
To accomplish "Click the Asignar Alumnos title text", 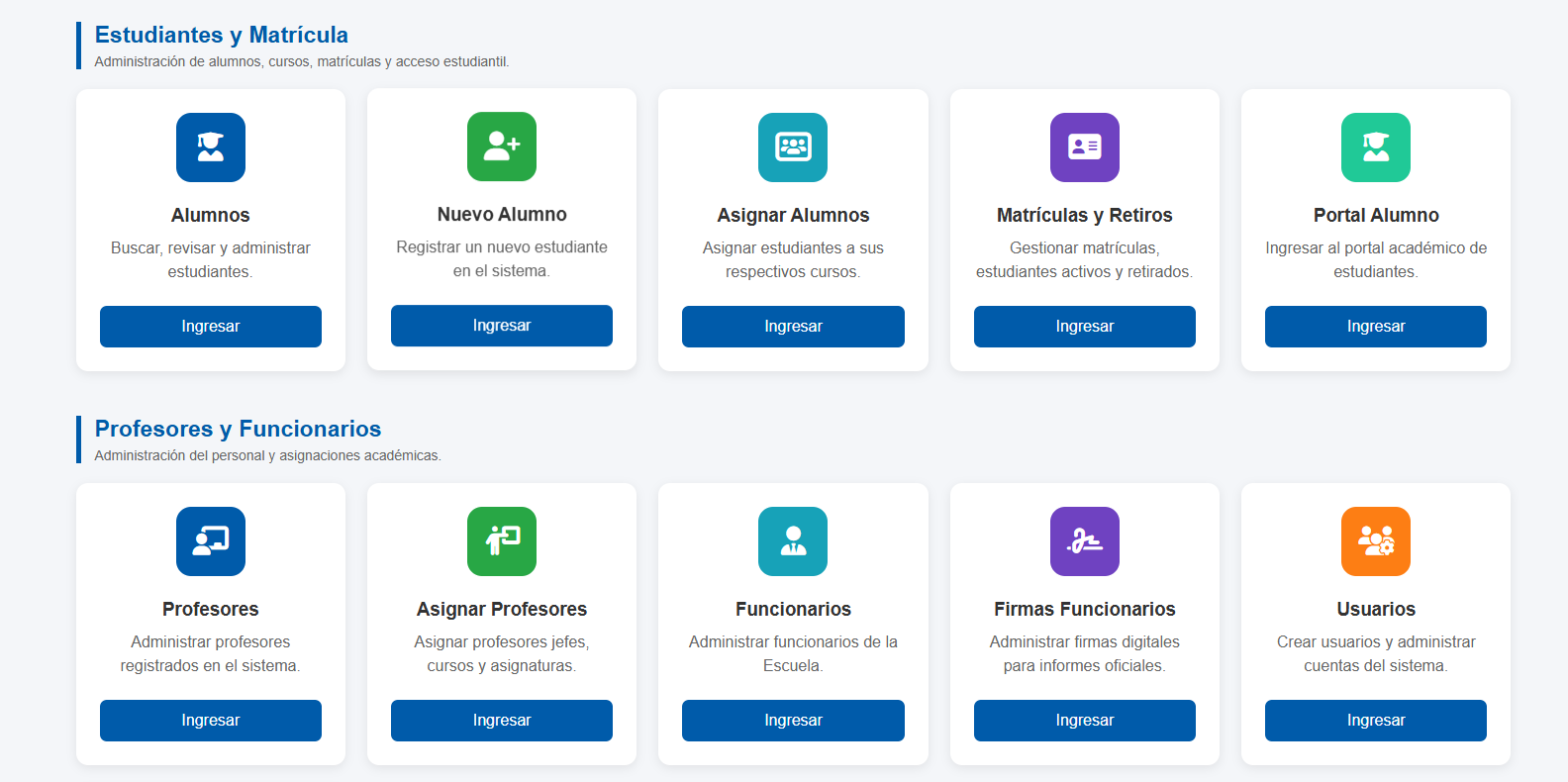I will [793, 215].
